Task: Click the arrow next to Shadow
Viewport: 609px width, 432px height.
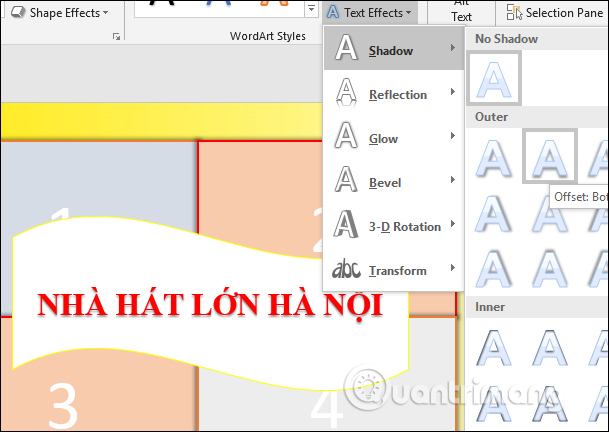Action: [452, 48]
